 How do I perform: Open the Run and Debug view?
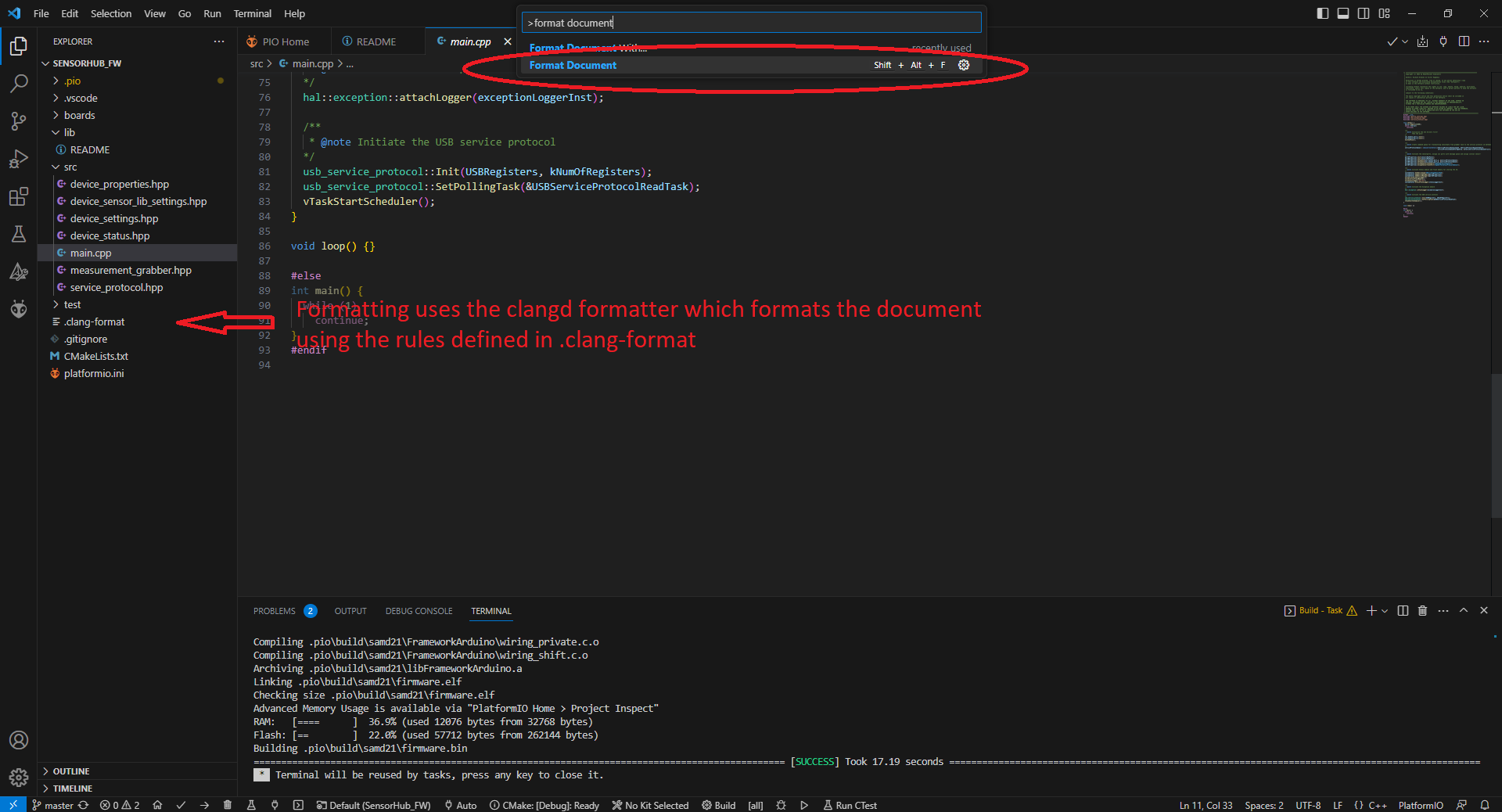click(19, 159)
